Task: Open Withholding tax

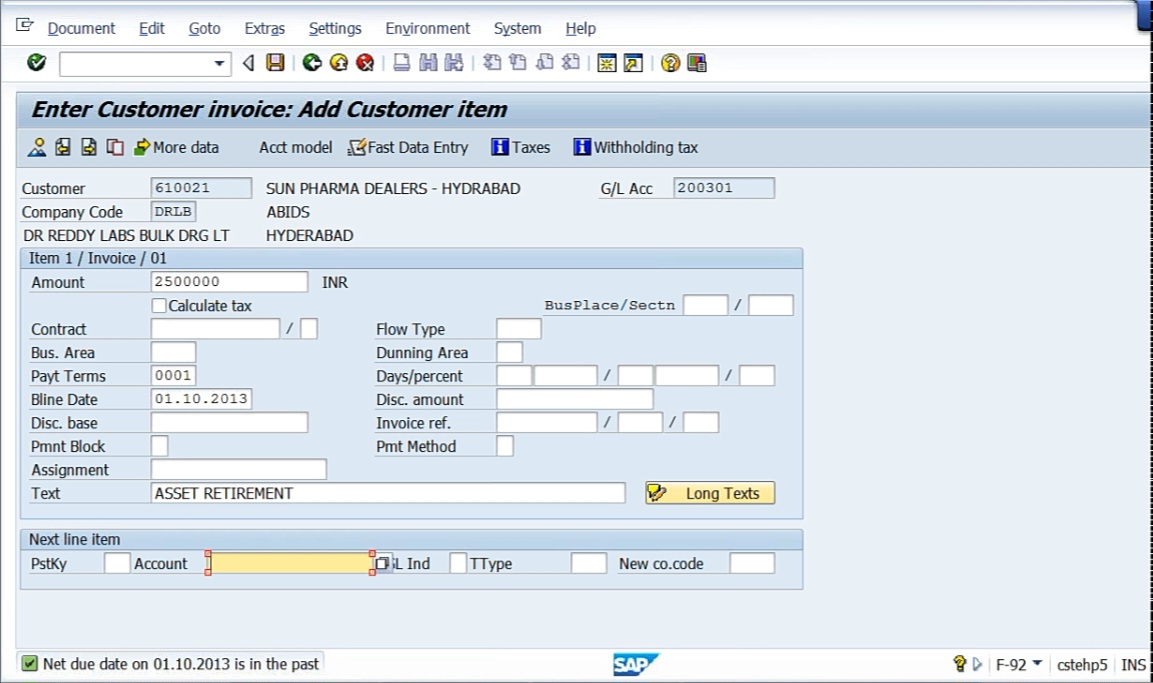Action: coord(636,148)
